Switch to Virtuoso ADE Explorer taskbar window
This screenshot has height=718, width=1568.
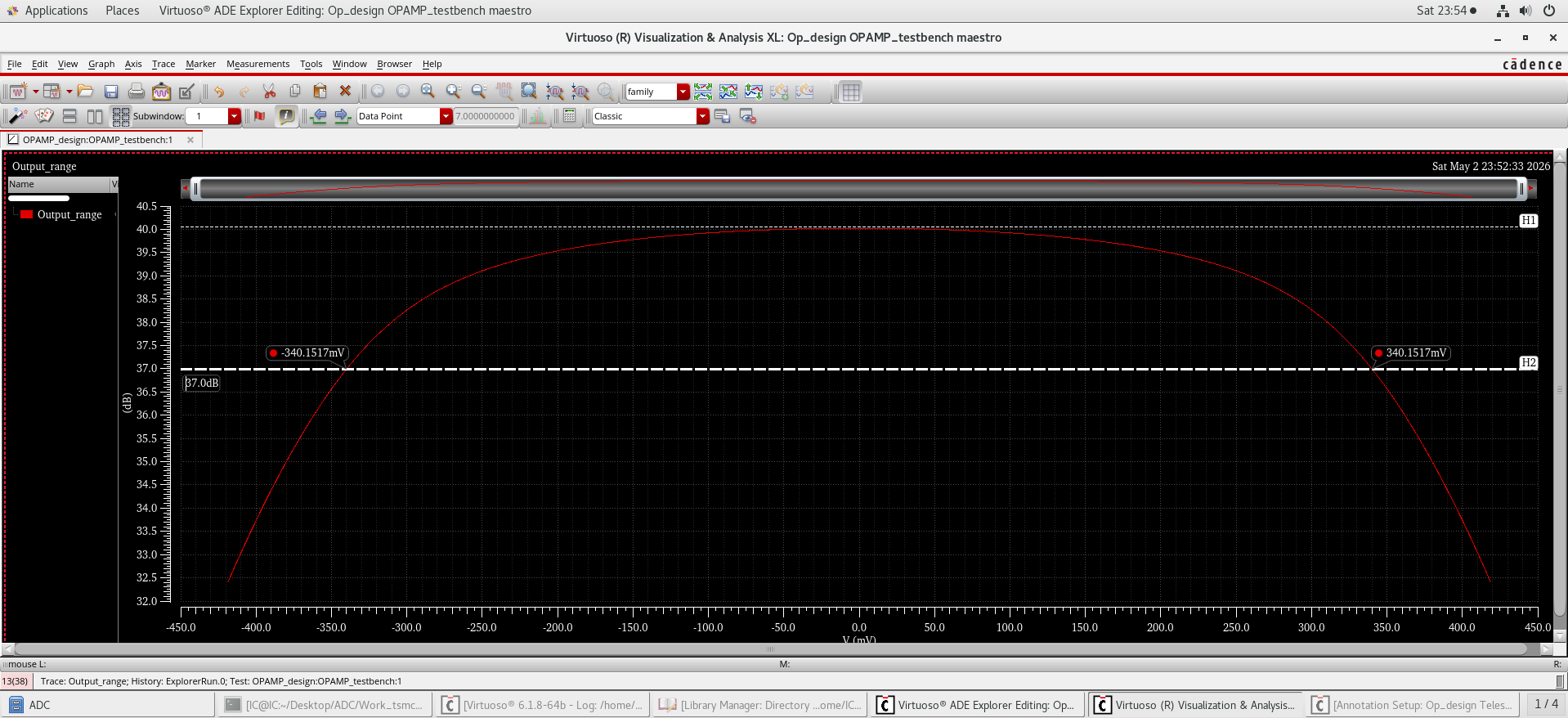[978, 705]
